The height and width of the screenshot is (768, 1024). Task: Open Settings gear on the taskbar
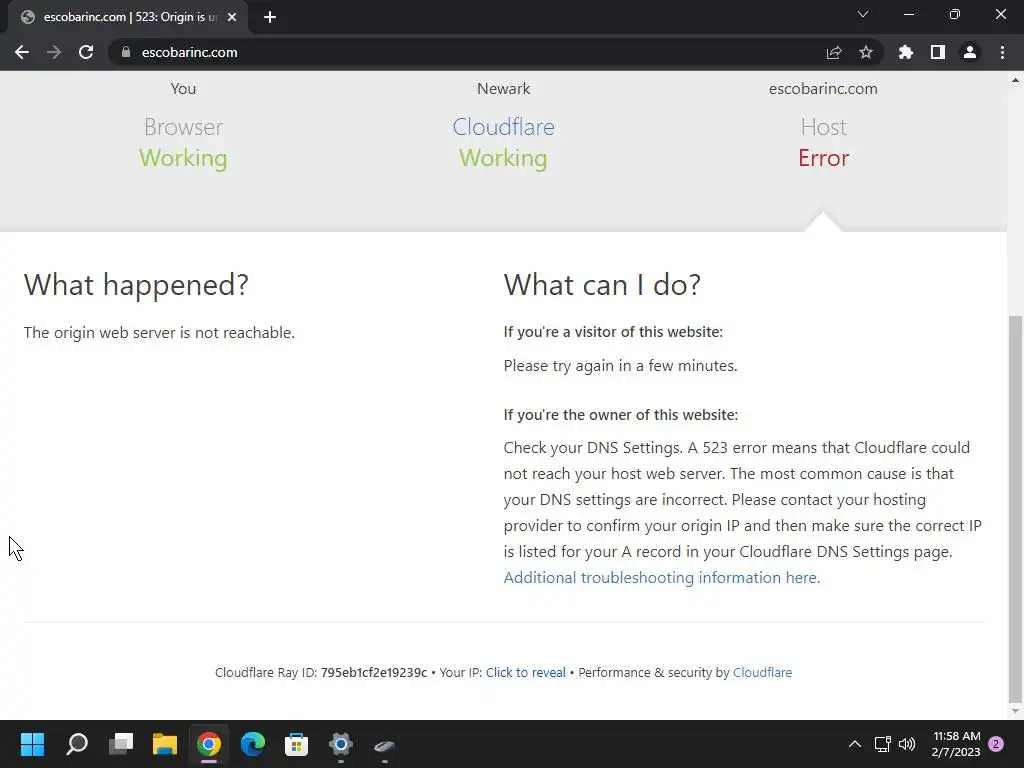click(x=341, y=744)
